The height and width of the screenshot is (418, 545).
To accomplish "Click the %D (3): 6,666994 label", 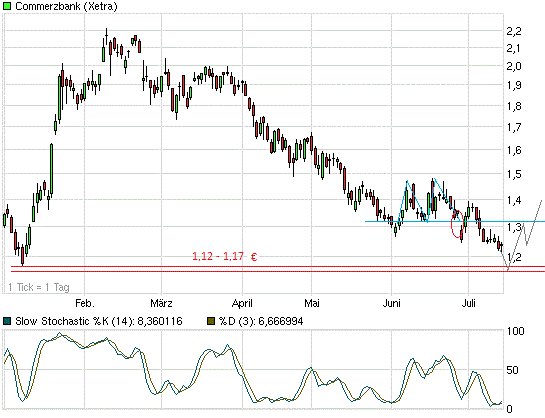I will (x=261, y=321).
